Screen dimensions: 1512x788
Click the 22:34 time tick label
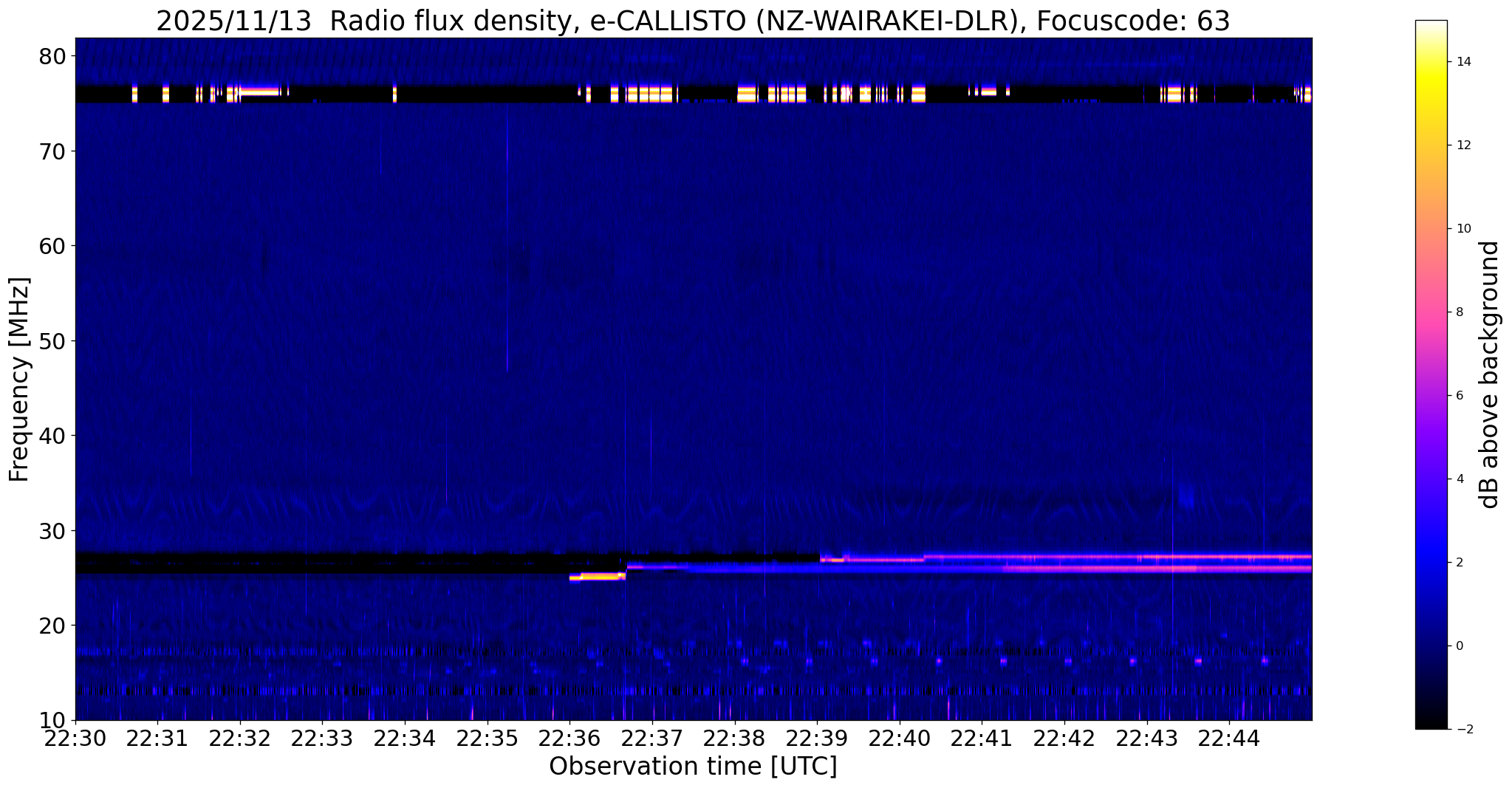pos(405,739)
